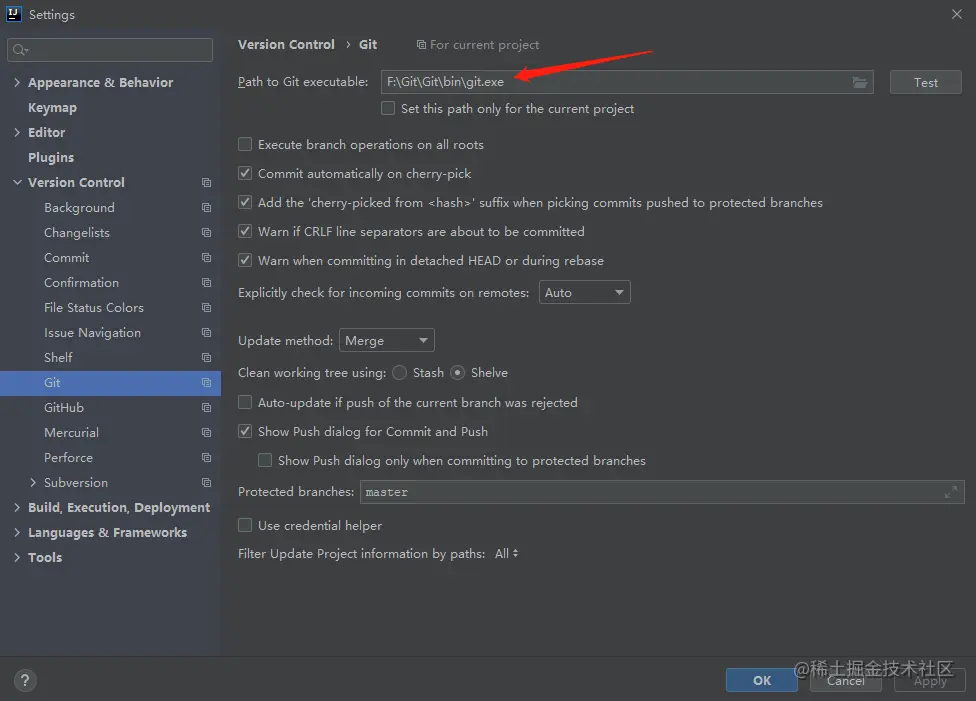The image size is (976, 701).
Task: Click the Test button for Git executable
Action: tap(926, 82)
